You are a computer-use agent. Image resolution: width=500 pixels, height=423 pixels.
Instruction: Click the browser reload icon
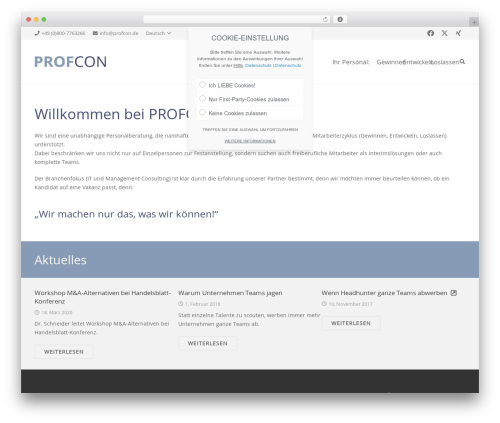pyautogui.click(x=325, y=19)
